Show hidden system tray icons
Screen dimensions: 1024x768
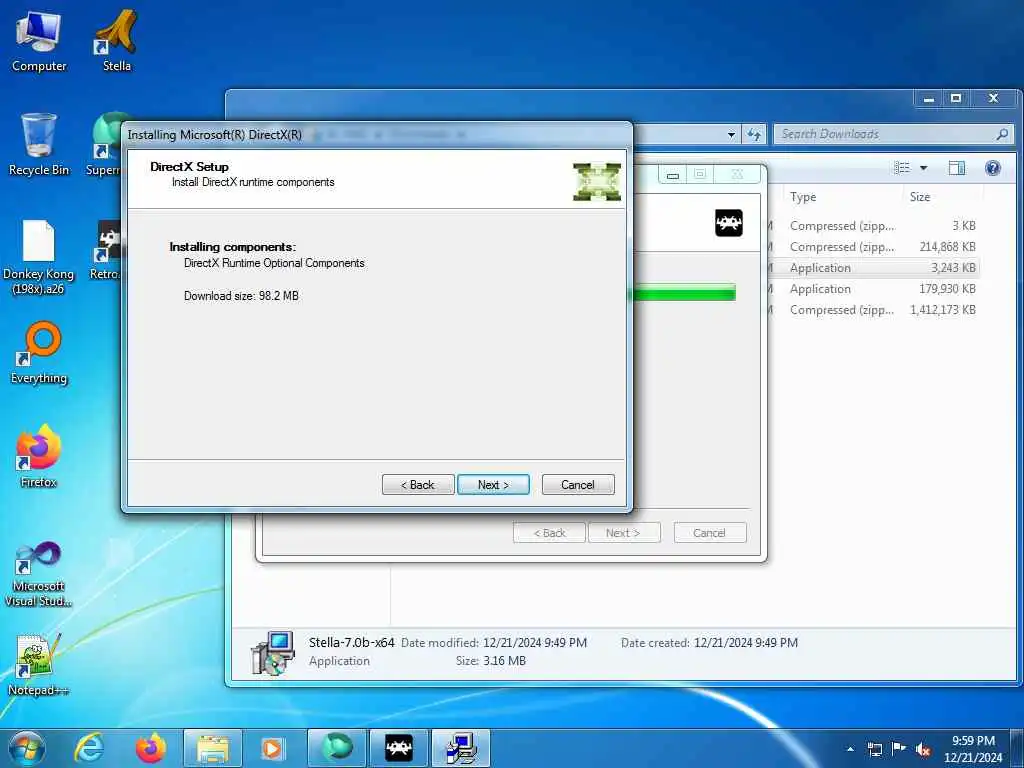(x=850, y=749)
